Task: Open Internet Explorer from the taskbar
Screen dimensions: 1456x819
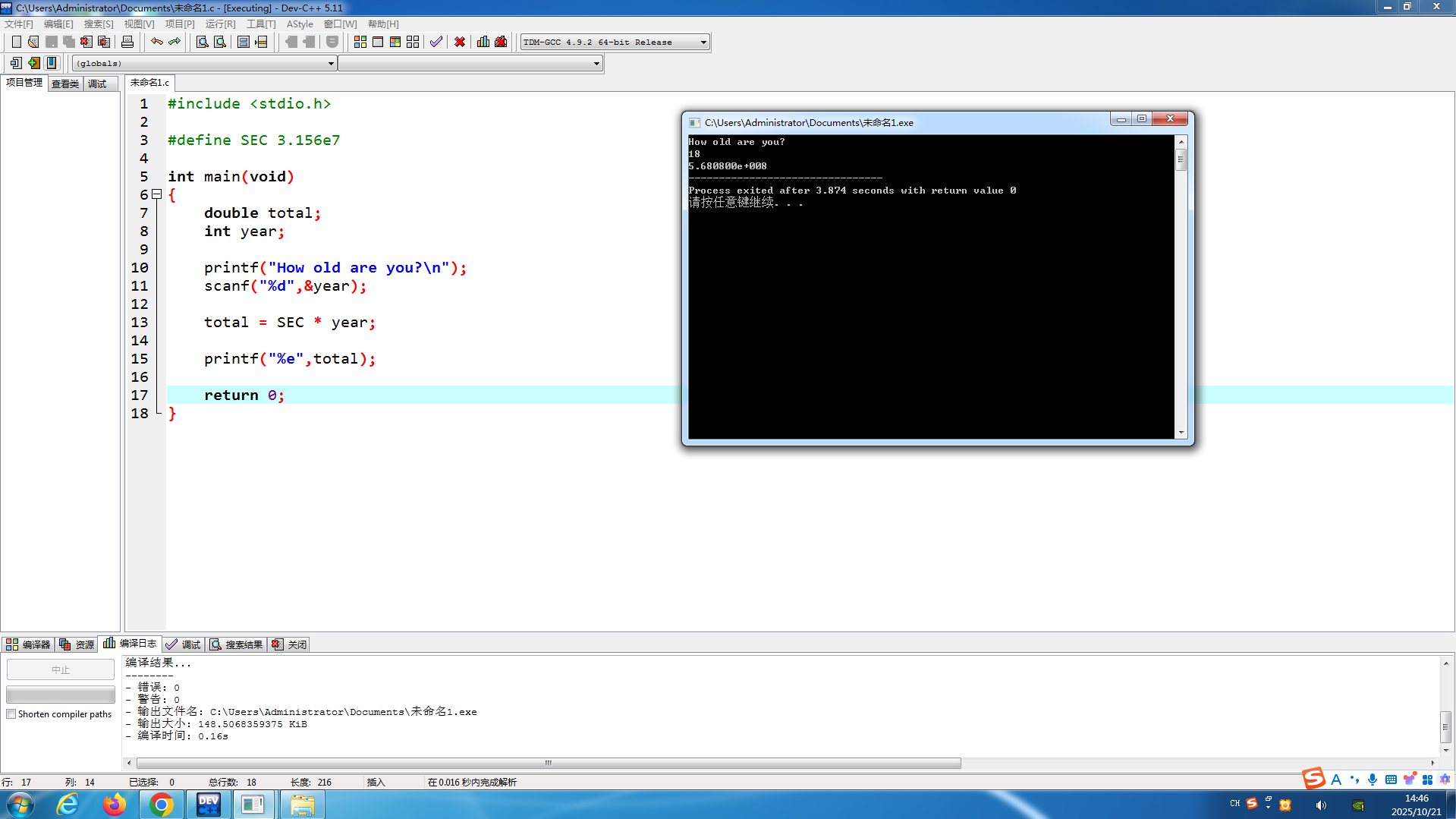Action: (x=68, y=805)
